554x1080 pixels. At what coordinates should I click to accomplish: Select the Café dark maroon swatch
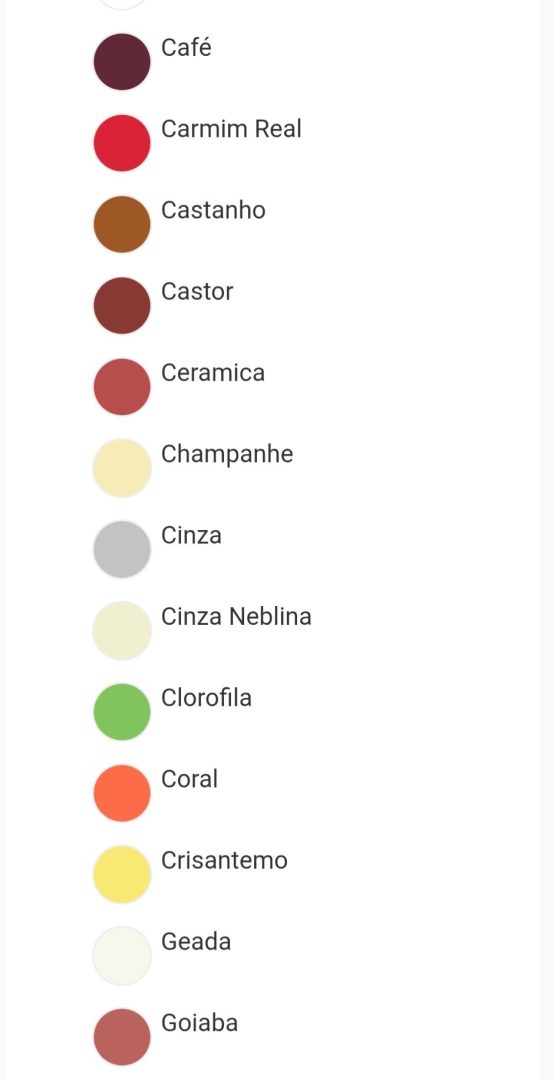[122, 62]
